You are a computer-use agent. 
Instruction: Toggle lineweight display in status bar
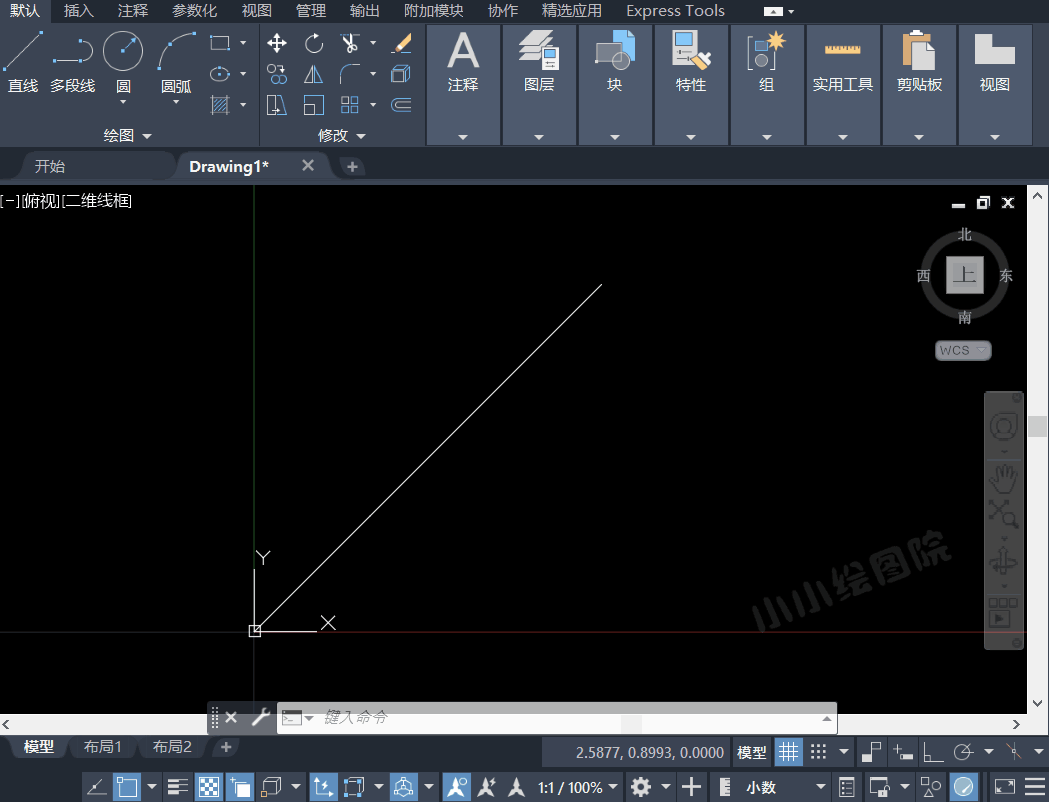(x=177, y=787)
